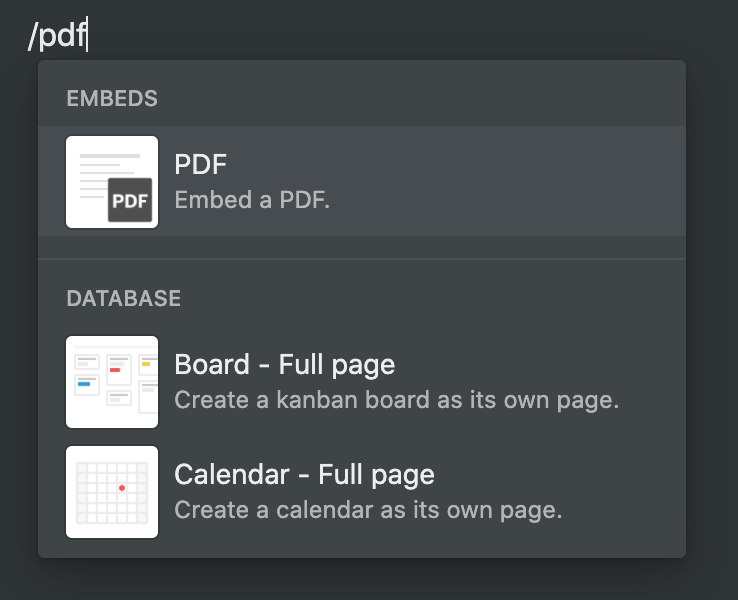Screen dimensions: 738x600
Task: Click the yellow card in the board icon
Action: tap(146, 364)
